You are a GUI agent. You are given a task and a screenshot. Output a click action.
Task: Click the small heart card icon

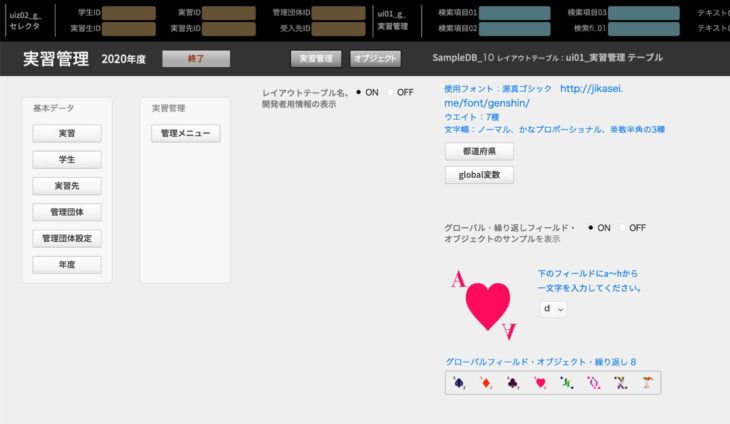click(x=540, y=382)
